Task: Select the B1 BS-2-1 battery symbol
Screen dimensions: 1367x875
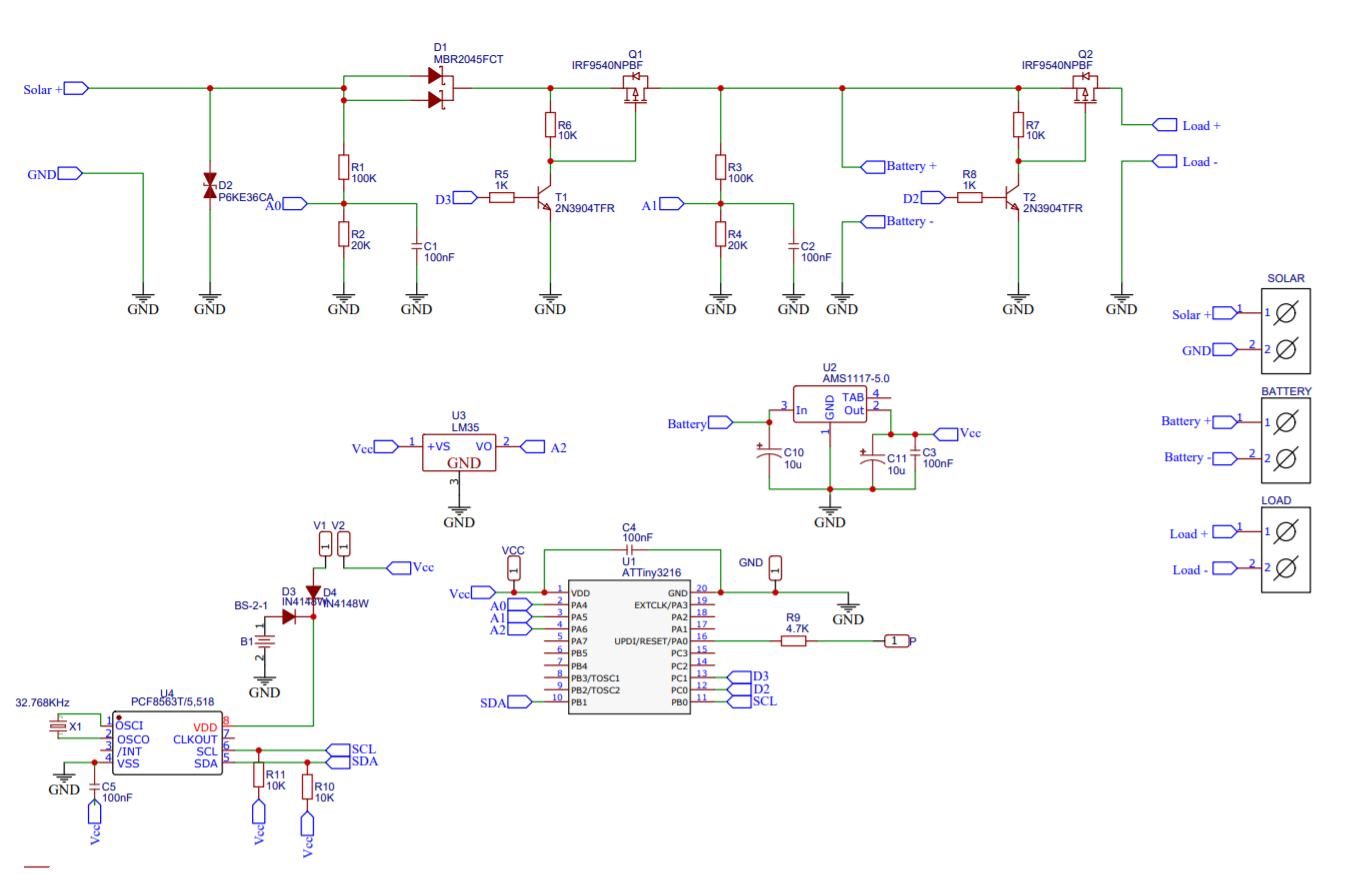Action: [x=265, y=642]
